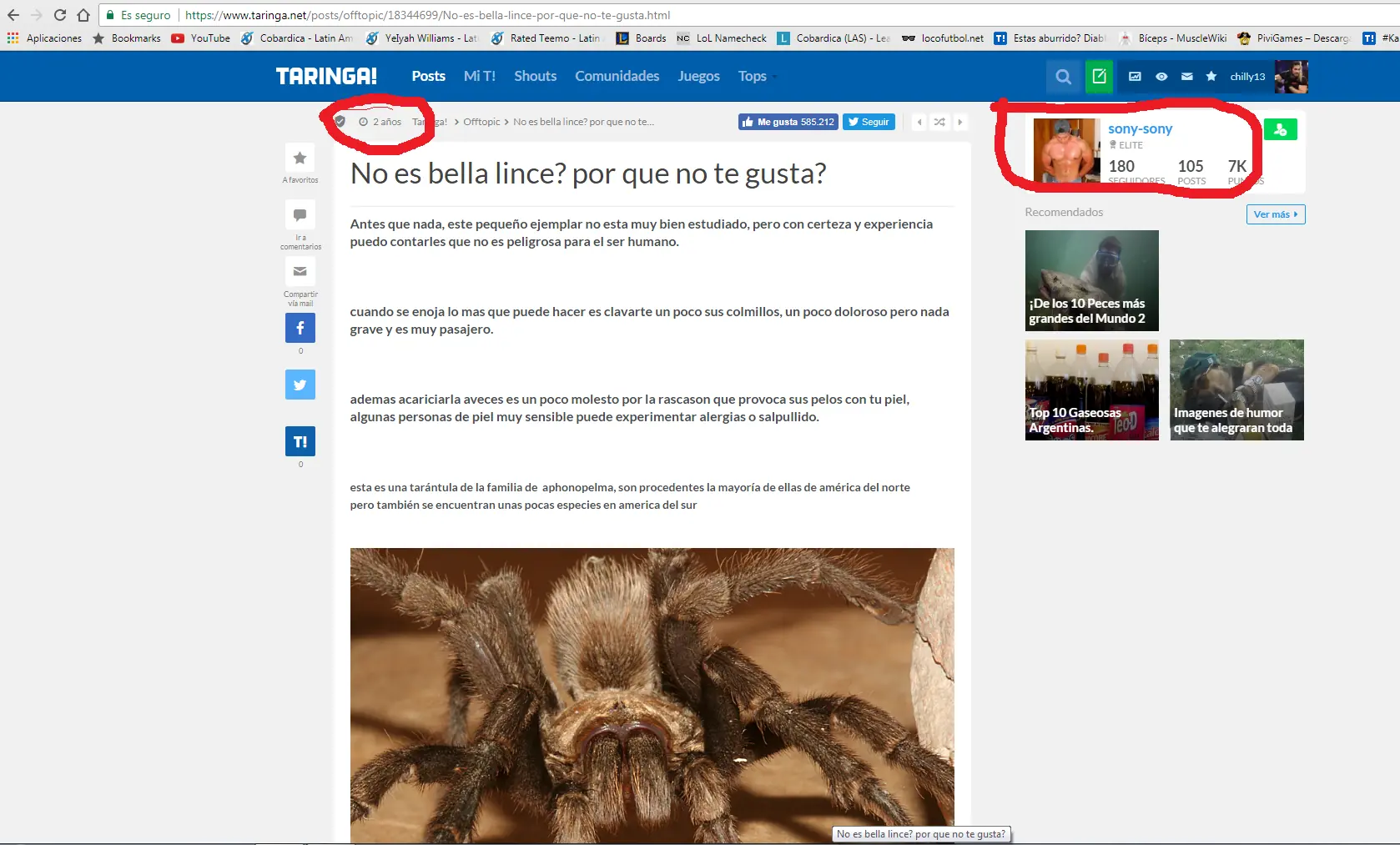
Task: Expand the Tops dropdown menu
Action: (x=757, y=76)
